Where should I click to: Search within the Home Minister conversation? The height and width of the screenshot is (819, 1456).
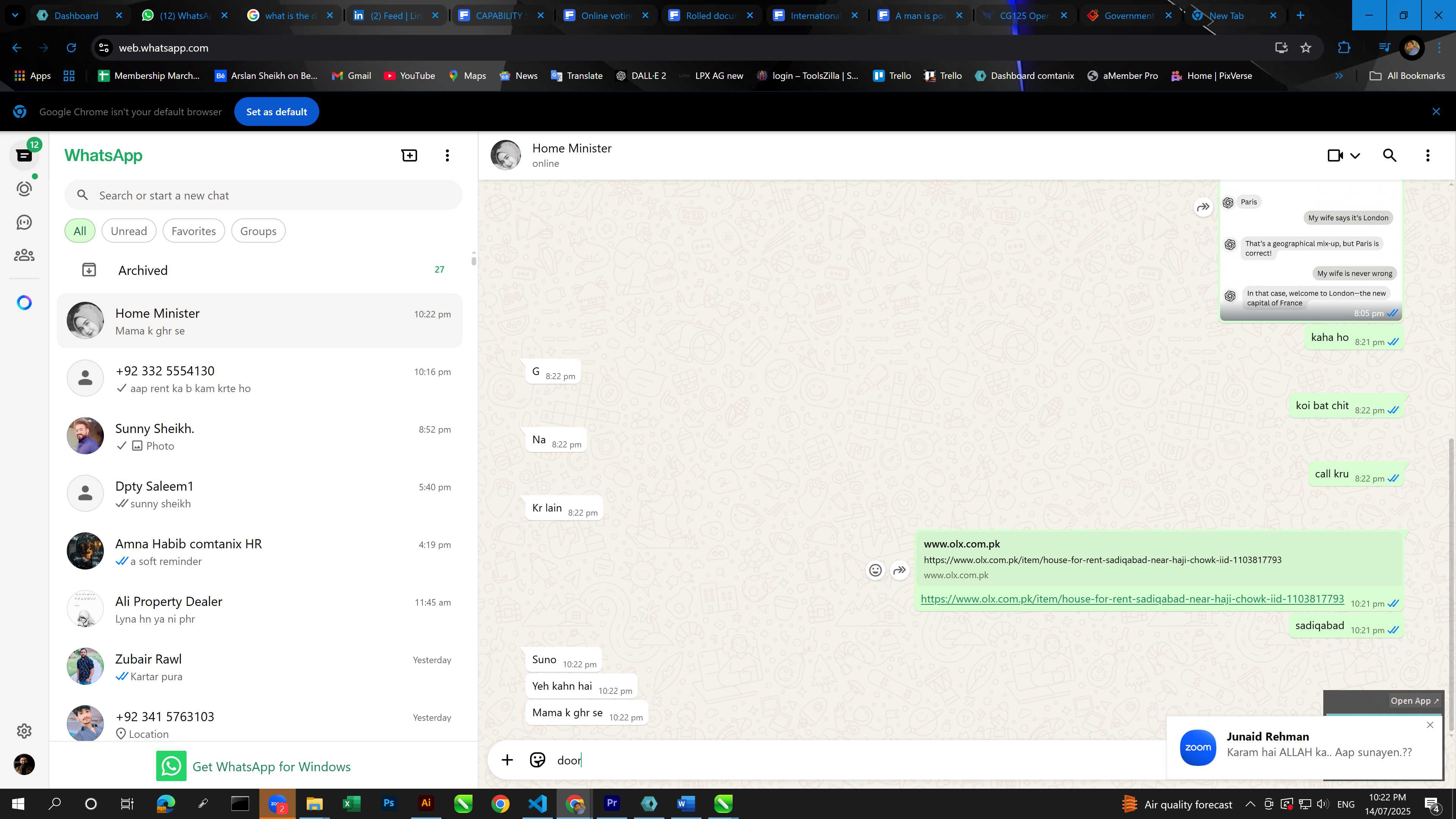click(1390, 155)
